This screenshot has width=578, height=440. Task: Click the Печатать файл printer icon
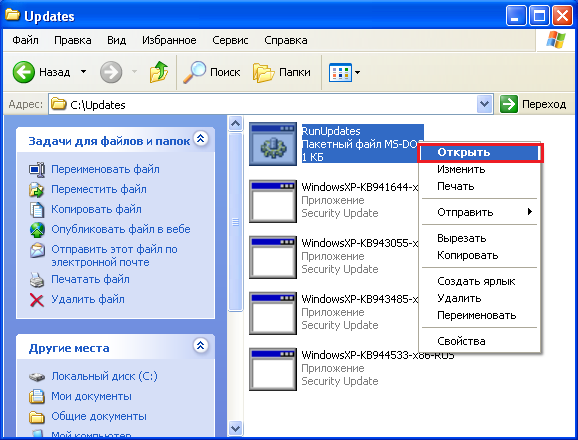click(37, 280)
